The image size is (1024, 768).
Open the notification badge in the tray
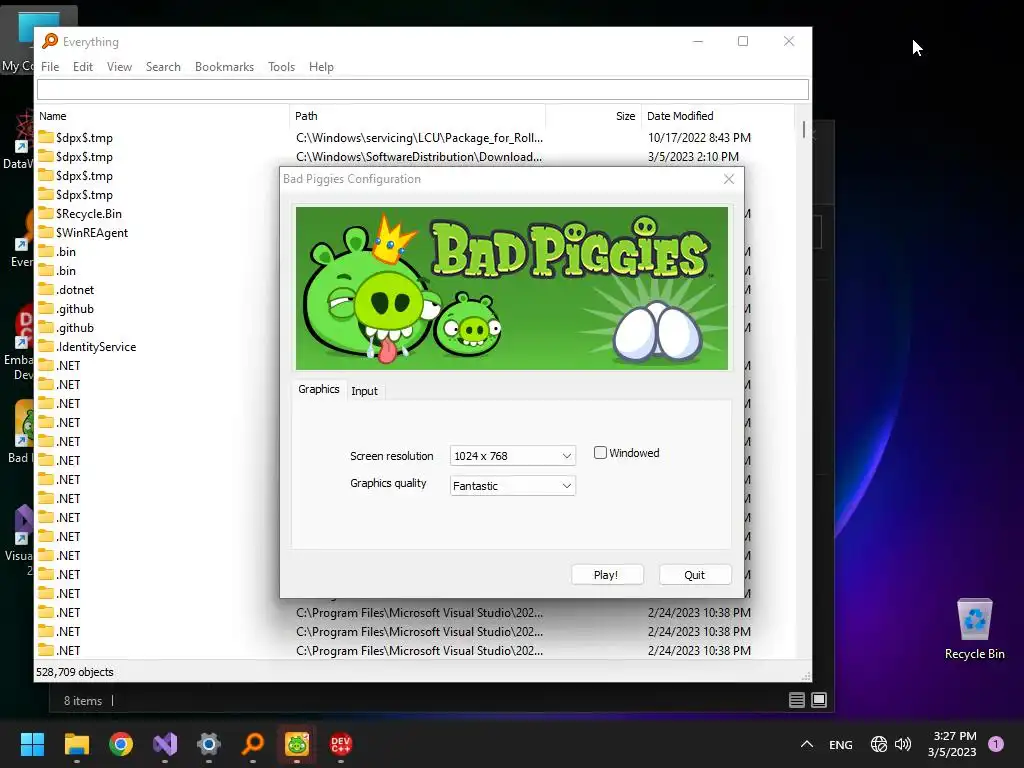(996, 744)
